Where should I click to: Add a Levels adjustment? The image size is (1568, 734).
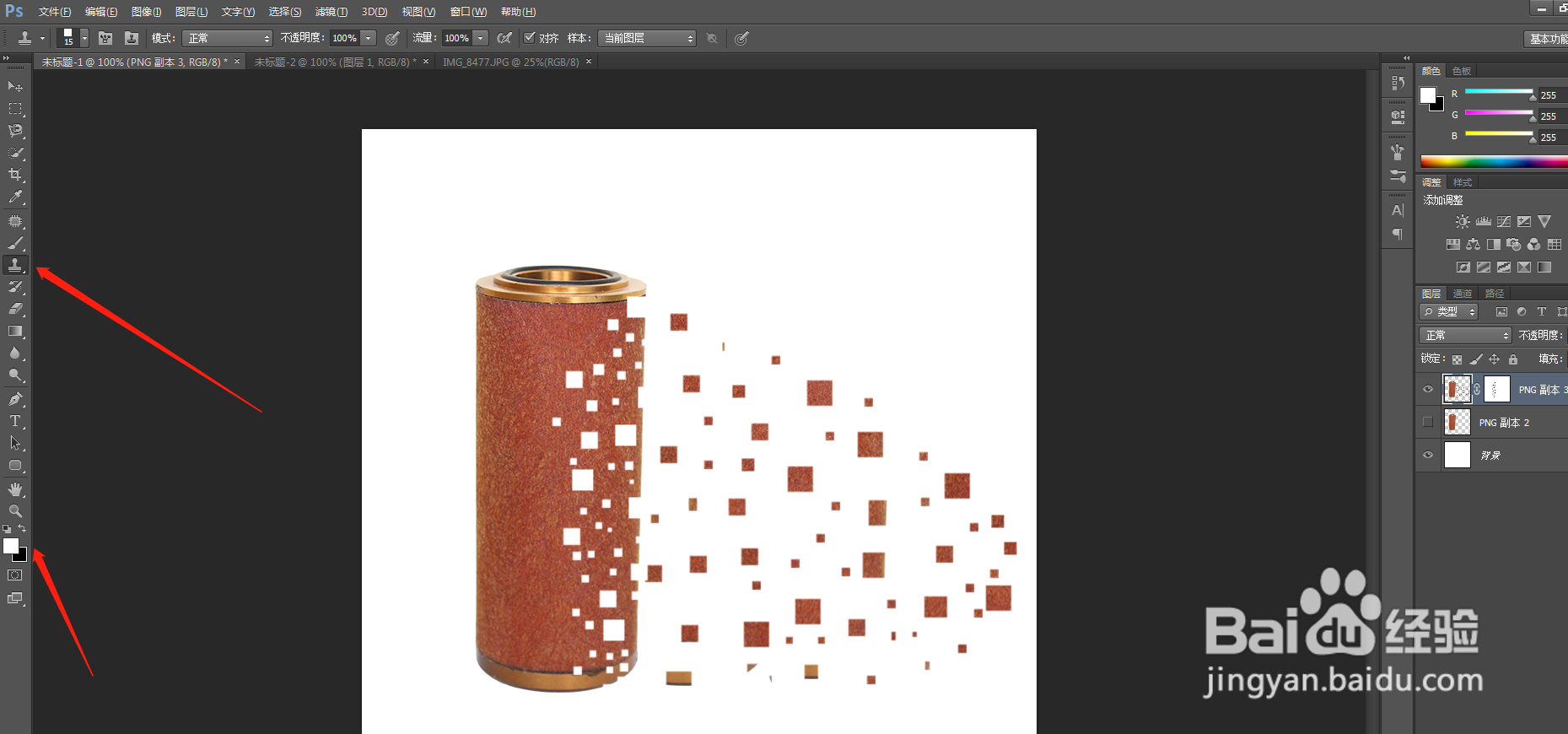point(1483,222)
